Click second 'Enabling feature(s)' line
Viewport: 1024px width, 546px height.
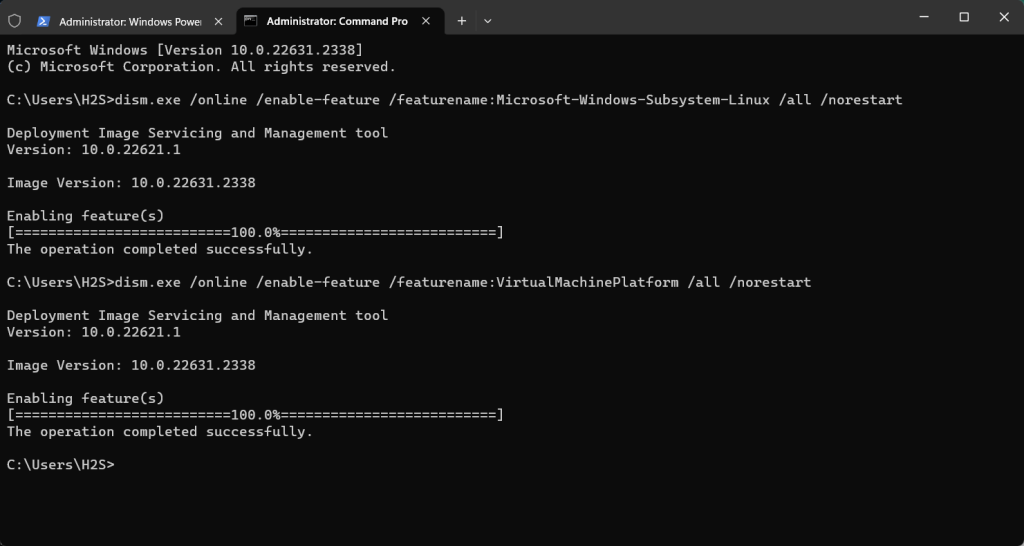[x=86, y=398]
